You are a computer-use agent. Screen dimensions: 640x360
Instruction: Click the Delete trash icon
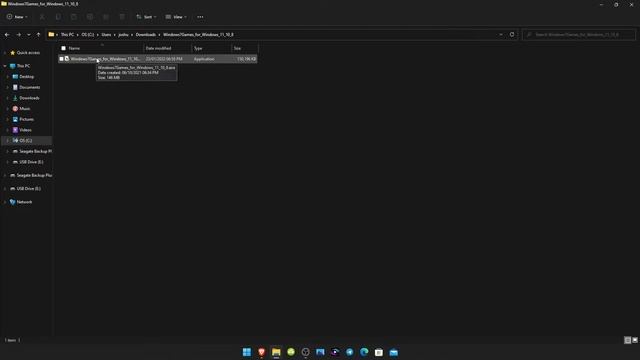pyautogui.click(x=122, y=17)
